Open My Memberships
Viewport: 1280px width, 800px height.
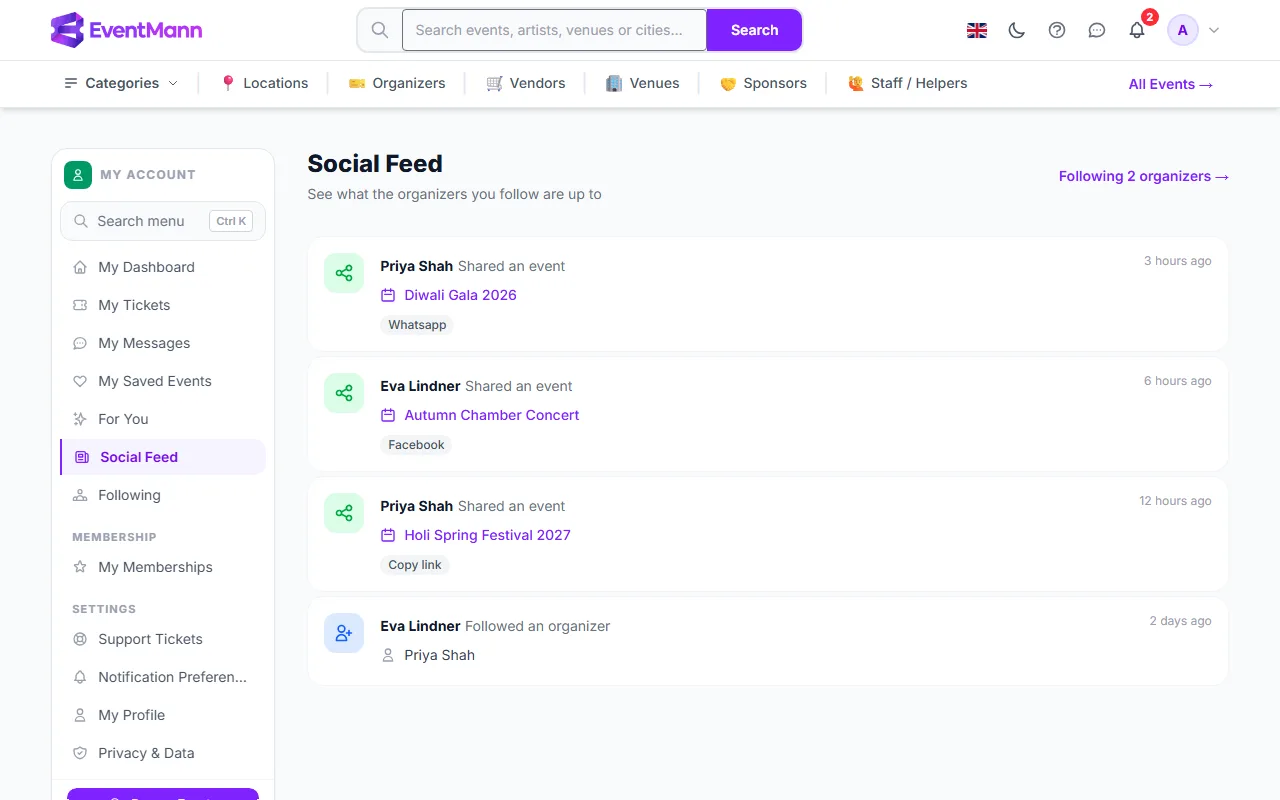click(163, 567)
